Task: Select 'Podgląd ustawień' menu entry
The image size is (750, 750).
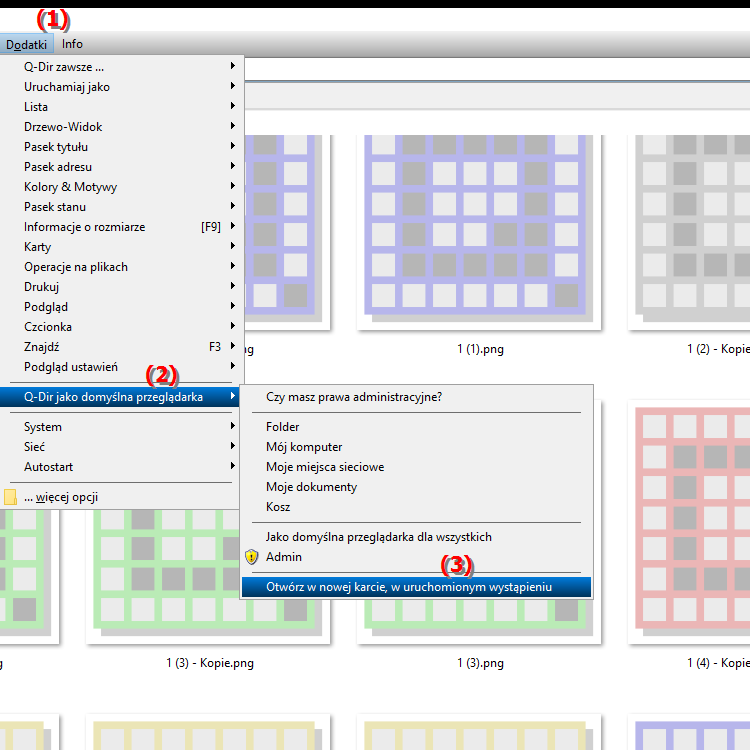Action: (122, 367)
